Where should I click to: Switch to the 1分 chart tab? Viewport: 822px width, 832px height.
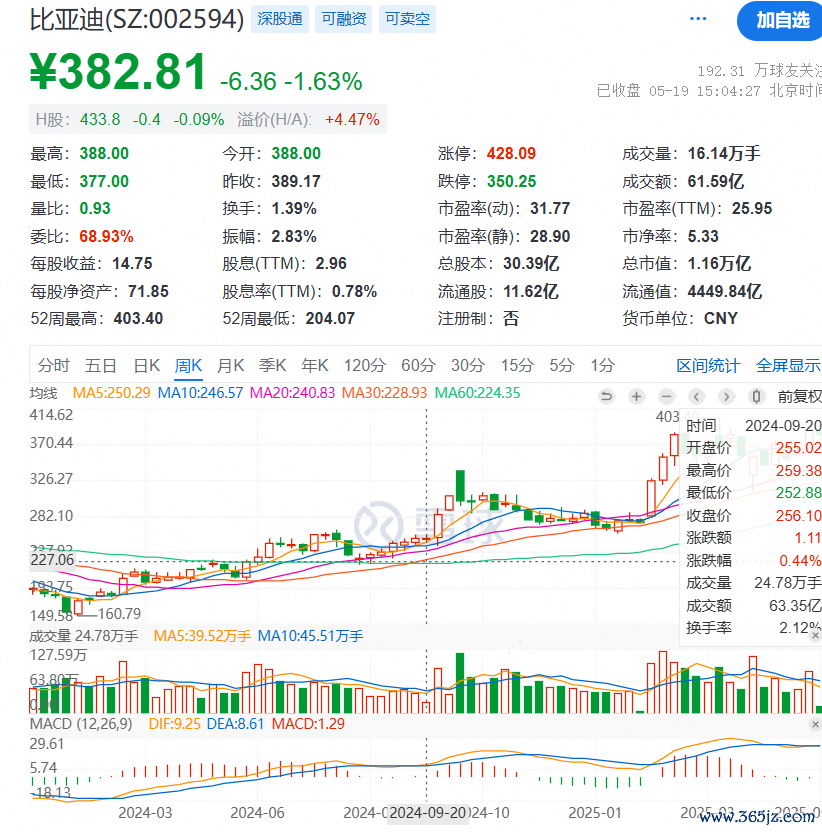click(603, 365)
